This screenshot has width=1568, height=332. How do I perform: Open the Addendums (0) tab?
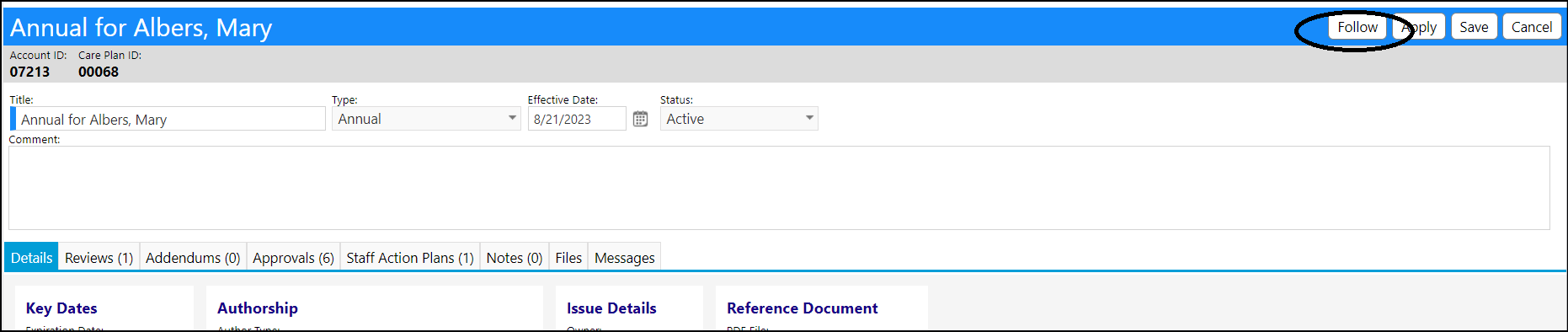193,258
